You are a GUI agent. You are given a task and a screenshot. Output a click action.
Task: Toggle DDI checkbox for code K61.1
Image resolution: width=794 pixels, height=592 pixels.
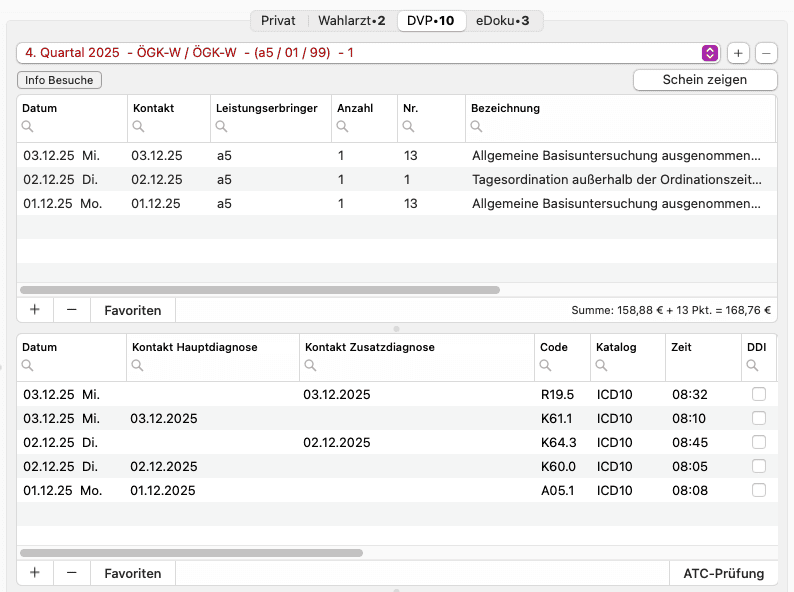pos(759,418)
